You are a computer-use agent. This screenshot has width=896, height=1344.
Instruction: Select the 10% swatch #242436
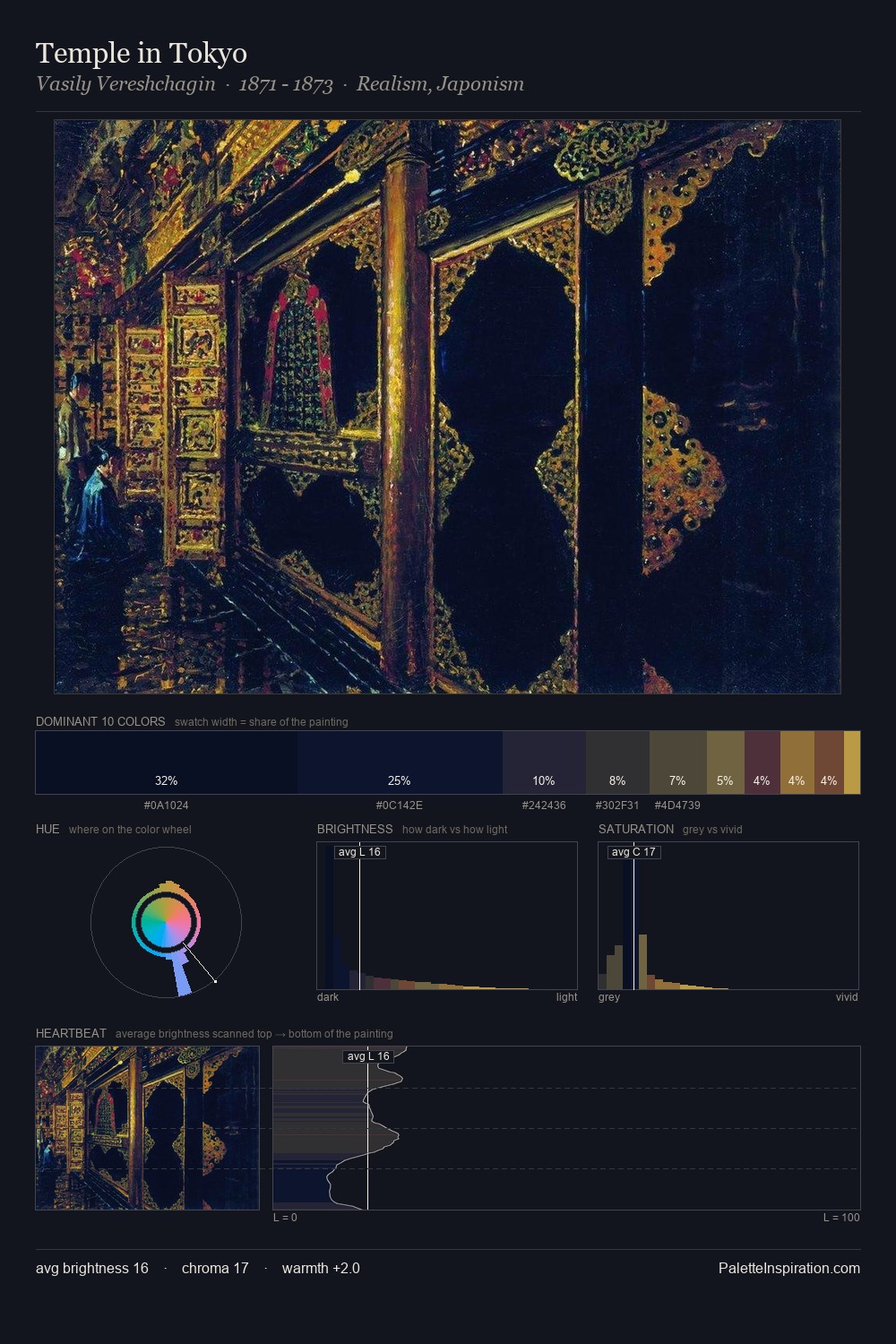pos(544,762)
